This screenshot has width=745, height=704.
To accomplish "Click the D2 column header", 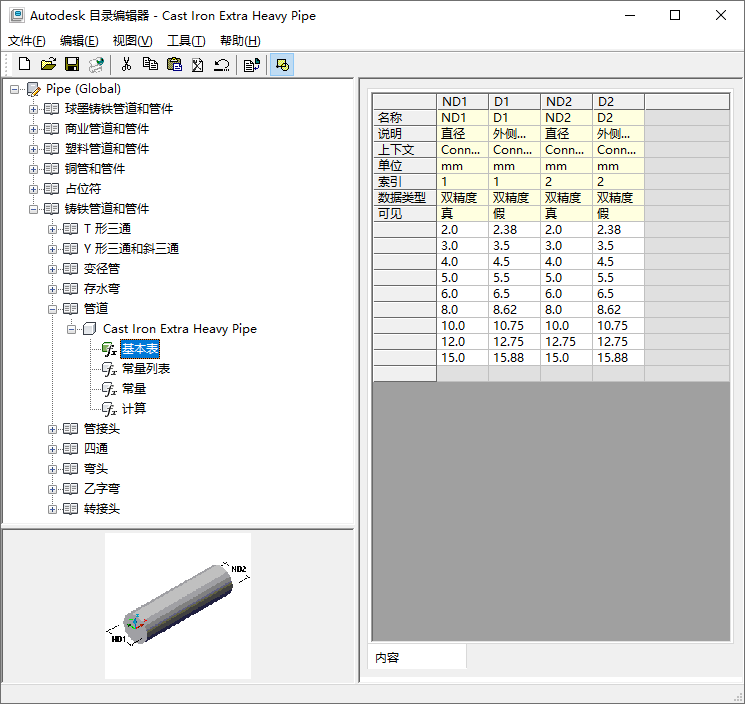I will coord(619,102).
